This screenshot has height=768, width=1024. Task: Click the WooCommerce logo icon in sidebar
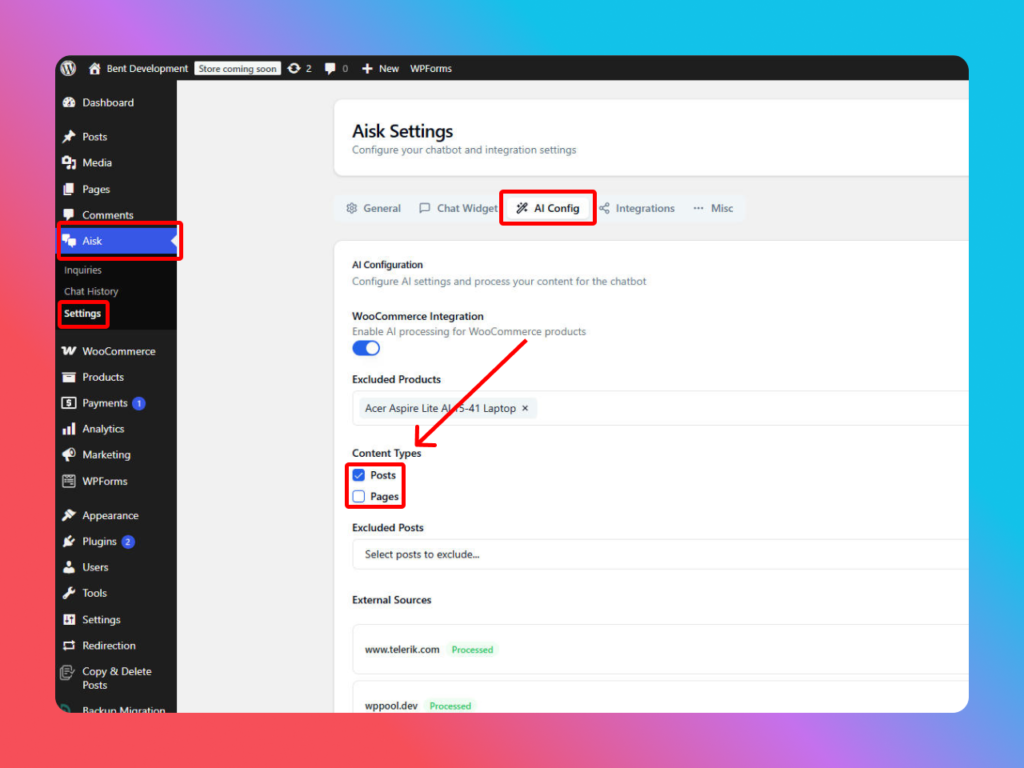coord(69,352)
